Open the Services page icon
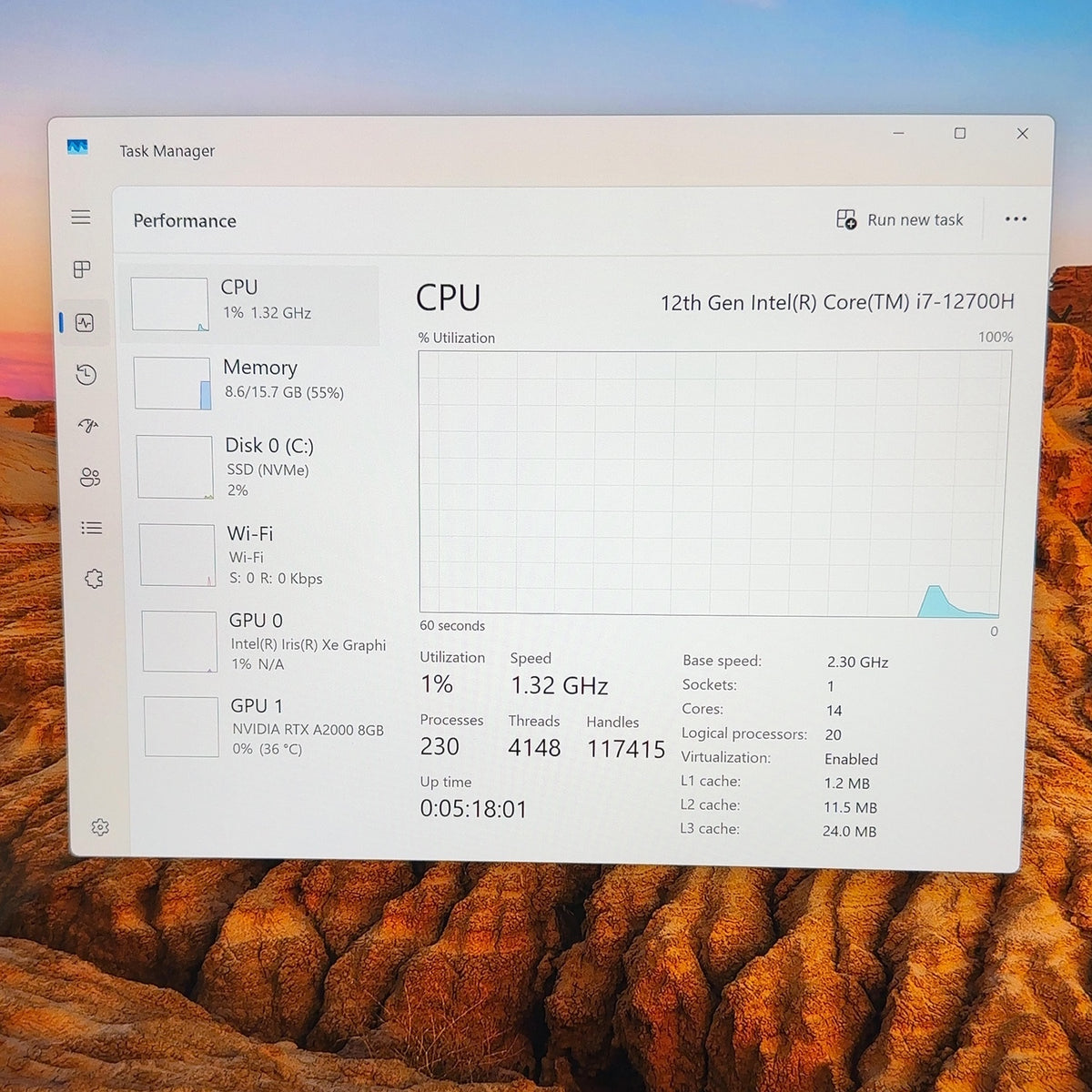The height and width of the screenshot is (1092, 1092). pyautogui.click(x=94, y=579)
